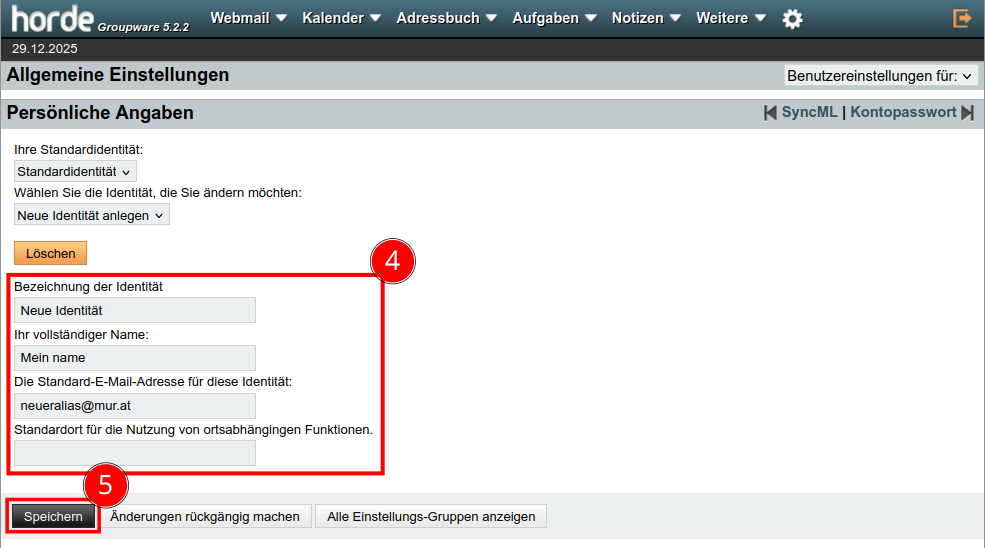Image resolution: width=985 pixels, height=548 pixels.
Task: Expand the Standardidentität dropdown
Action: coord(75,172)
